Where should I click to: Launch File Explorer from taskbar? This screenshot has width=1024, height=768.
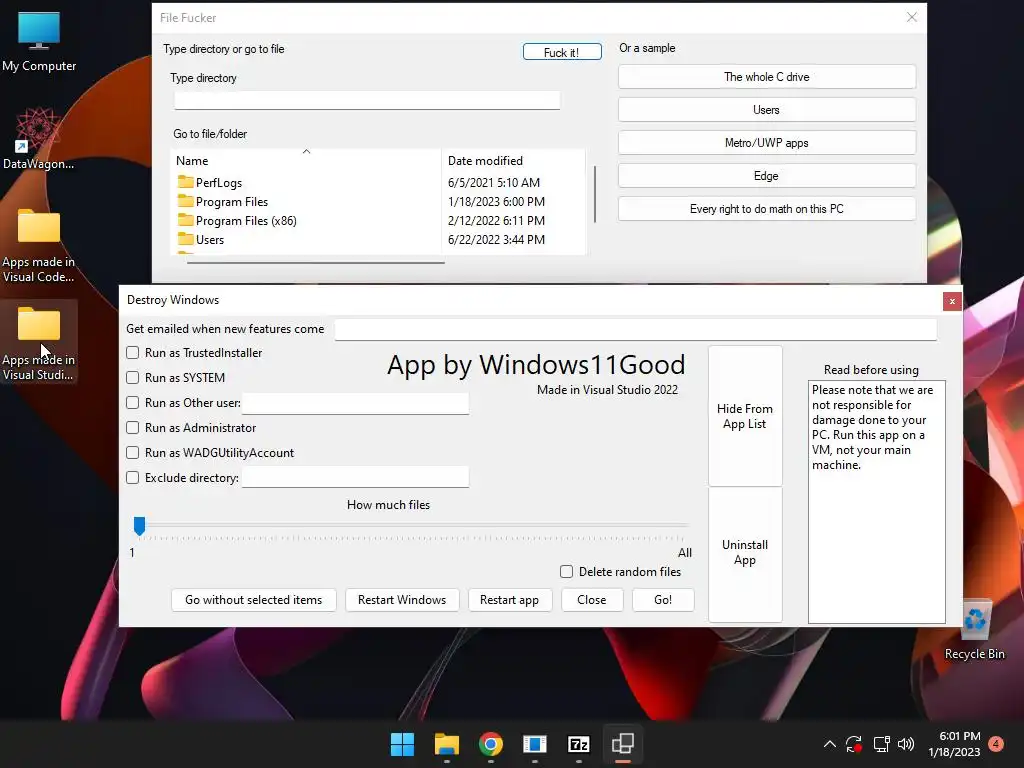pos(447,744)
